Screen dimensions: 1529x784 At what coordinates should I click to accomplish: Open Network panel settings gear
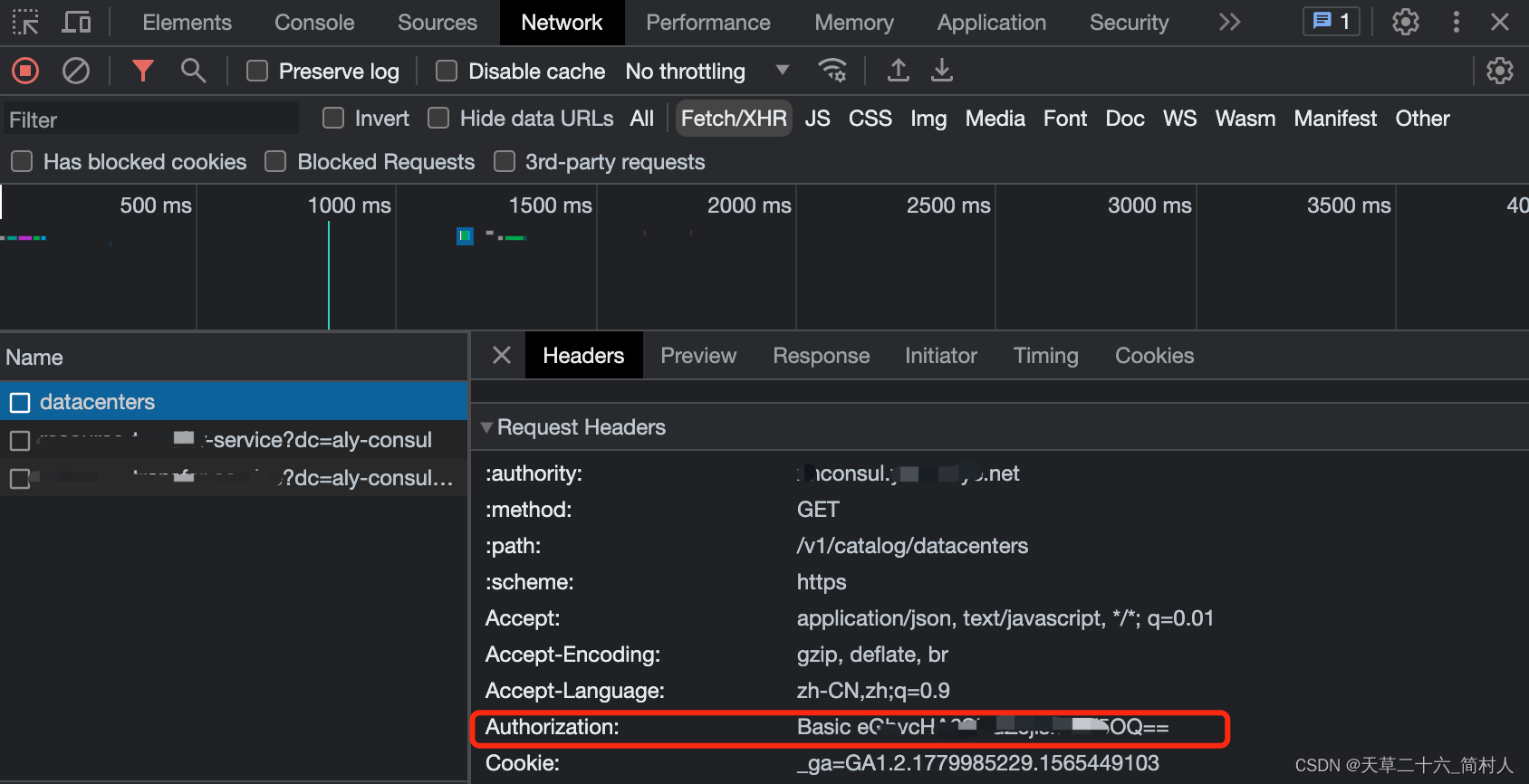coord(1500,70)
